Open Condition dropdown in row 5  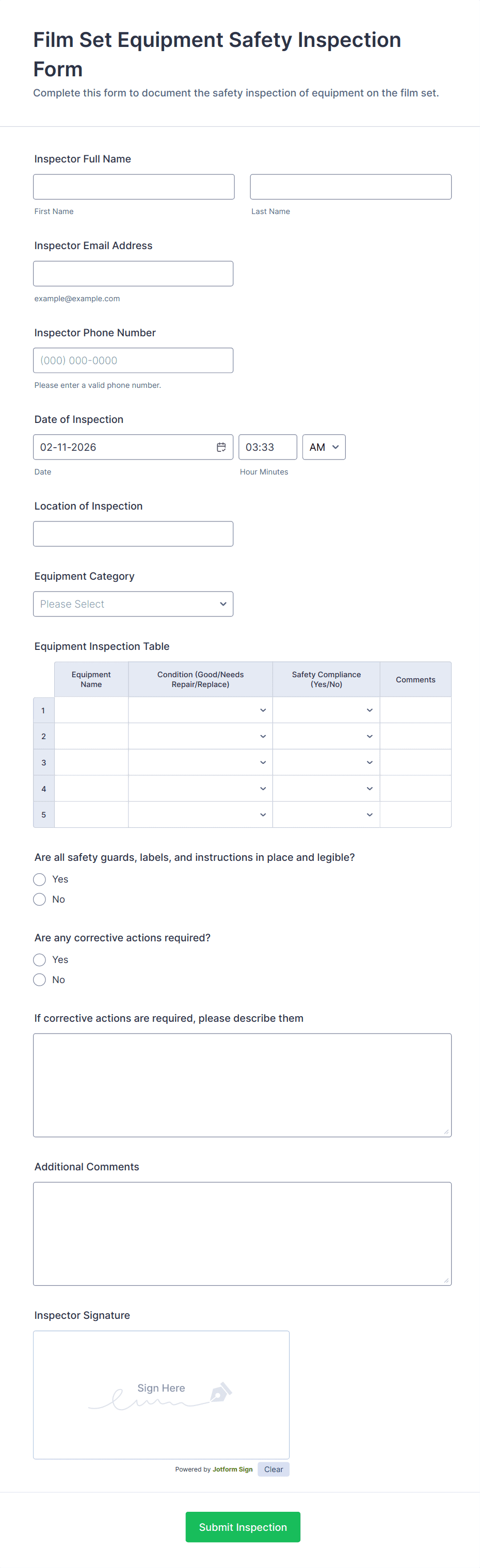coord(200,814)
